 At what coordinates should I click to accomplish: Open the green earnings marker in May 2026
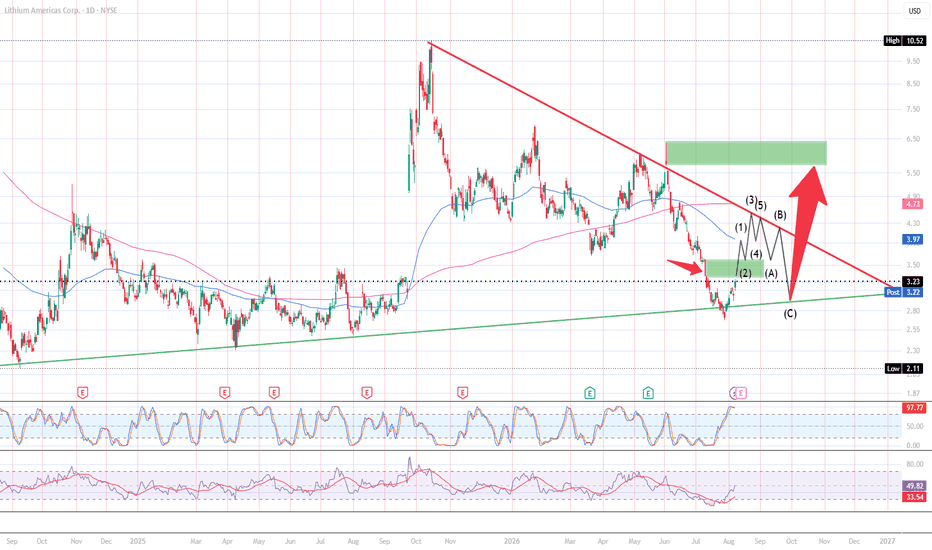click(648, 392)
